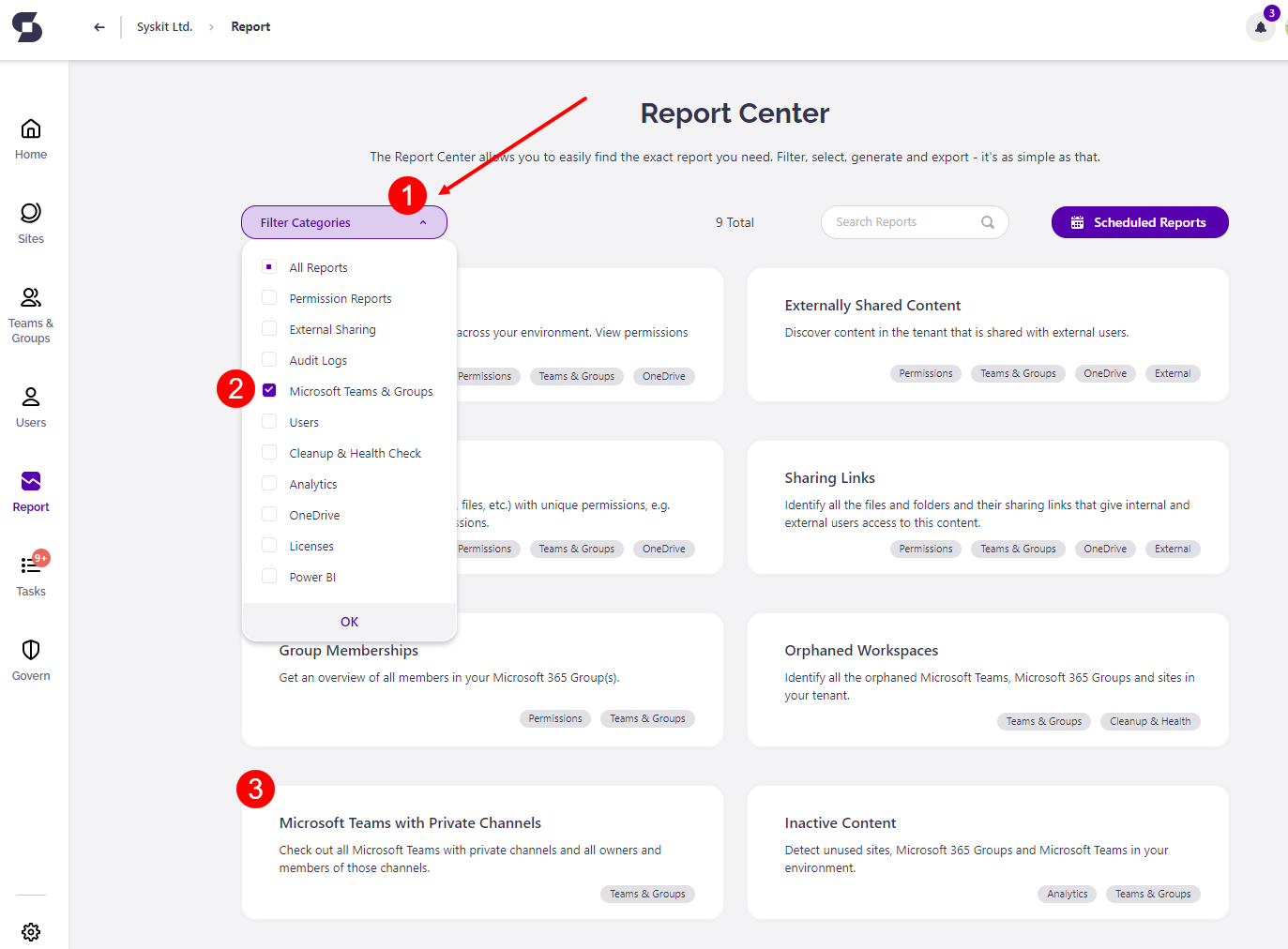Check the OneDrive filter option
The image size is (1288, 949).
point(269,514)
